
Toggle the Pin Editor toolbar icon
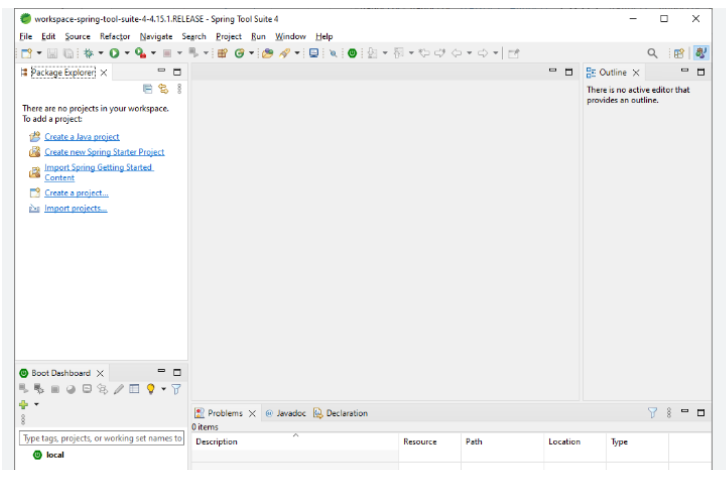tap(513, 53)
